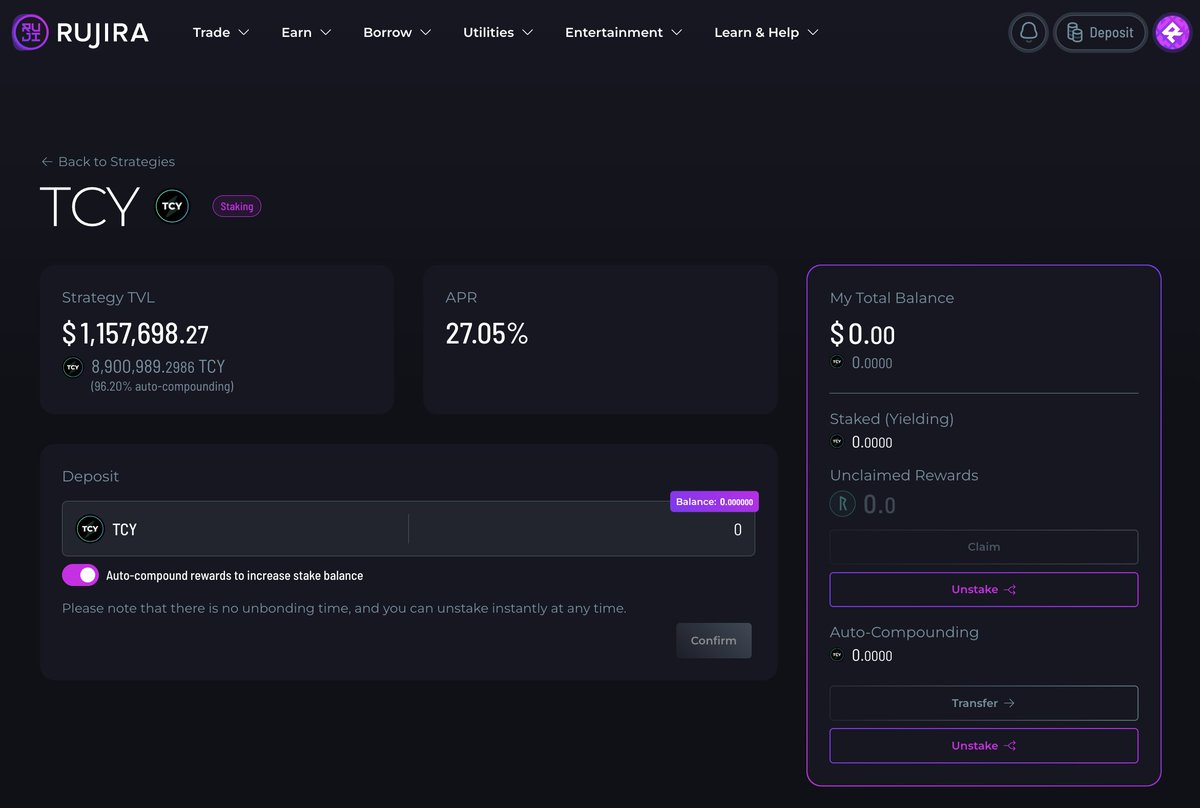Click the $1,157,698.27 TVL value
The height and width of the screenshot is (808, 1200).
pyautogui.click(x=136, y=333)
